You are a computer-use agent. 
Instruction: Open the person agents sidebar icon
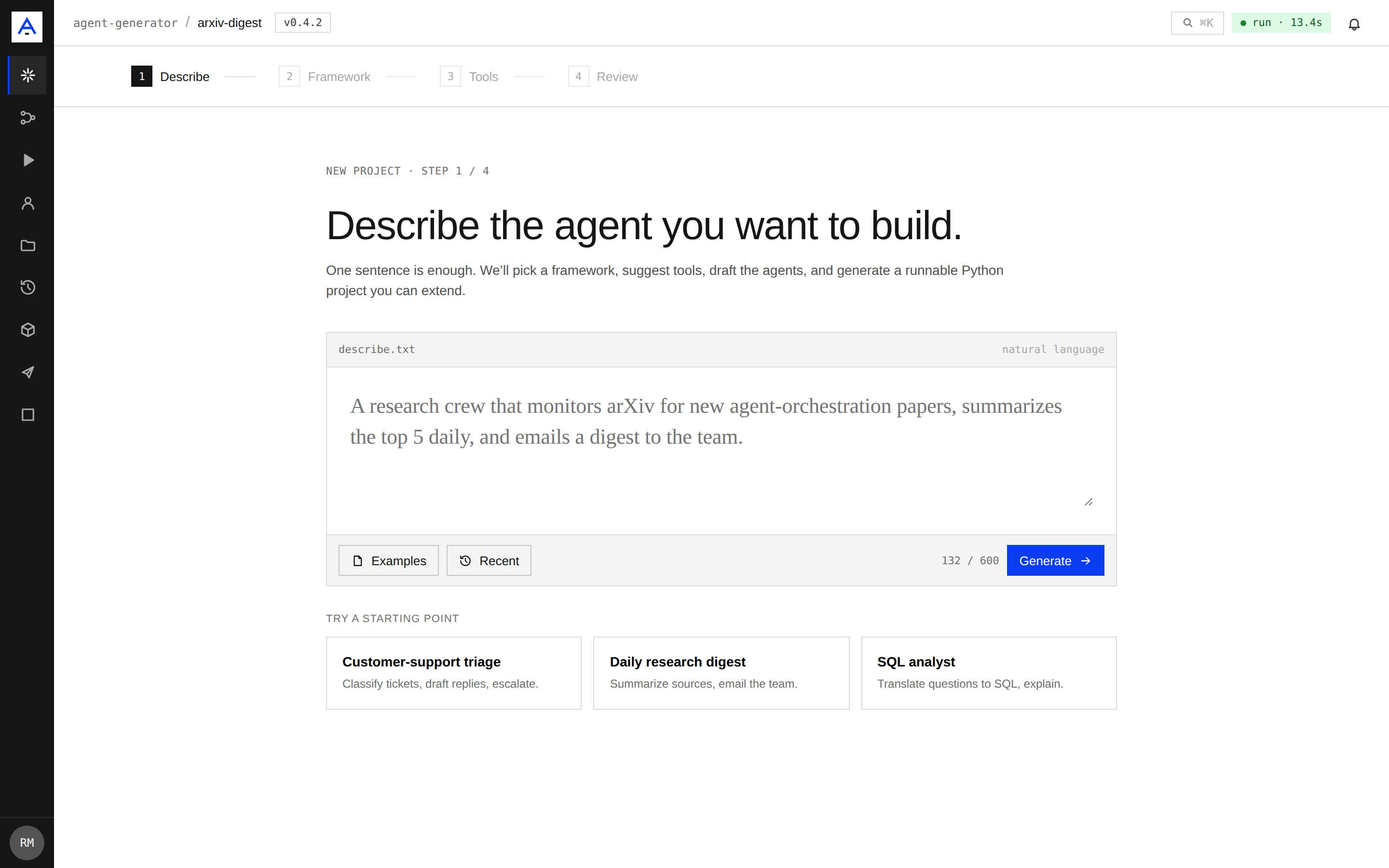[27, 203]
